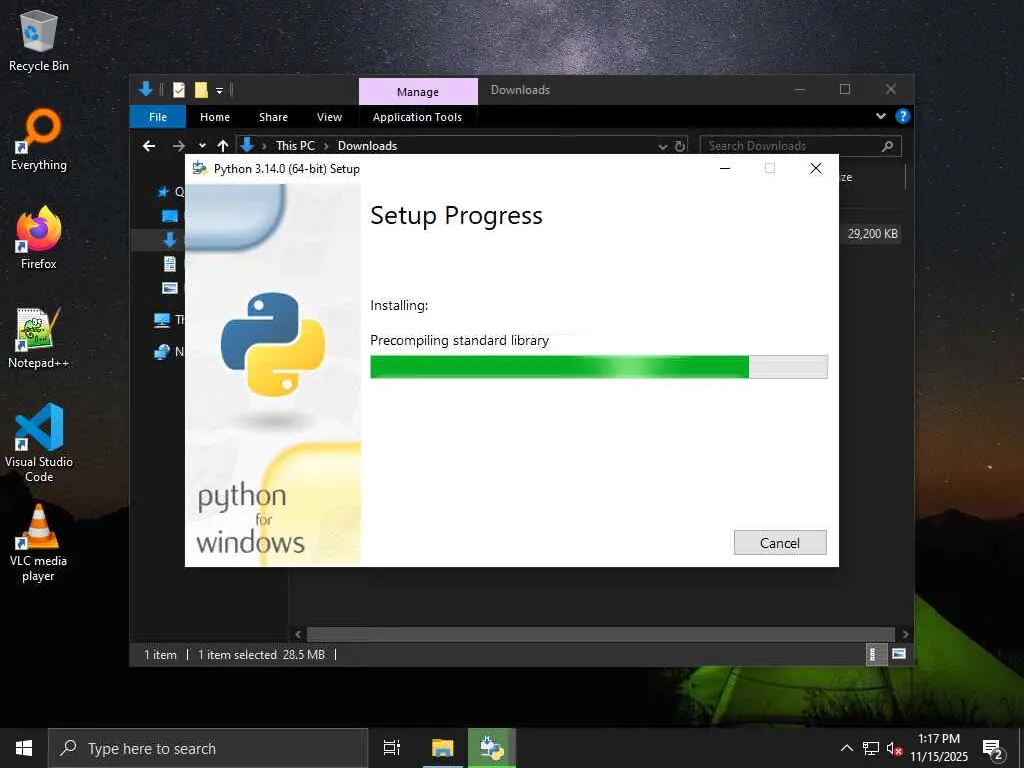This screenshot has height=768, width=1024.
Task: Open Task View from taskbar
Action: (x=392, y=748)
